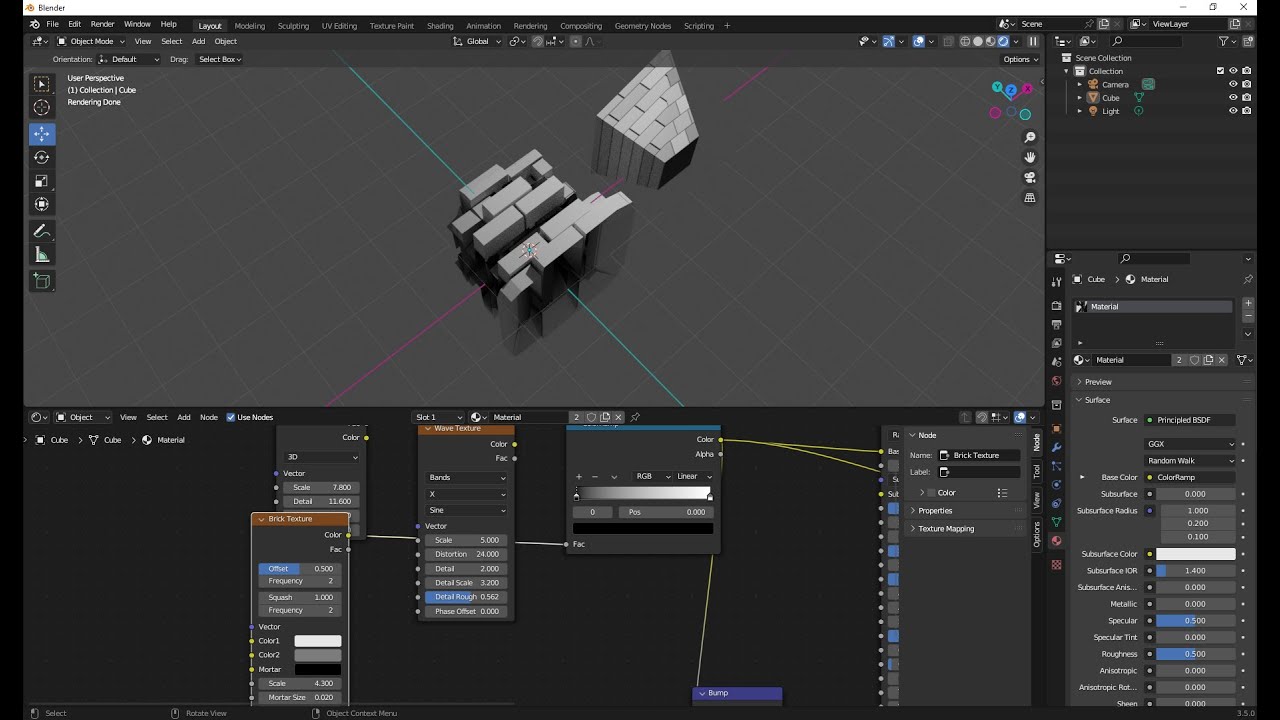Add a color stop with plus on ColorRamp
This screenshot has height=720, width=1280.
[x=578, y=476]
